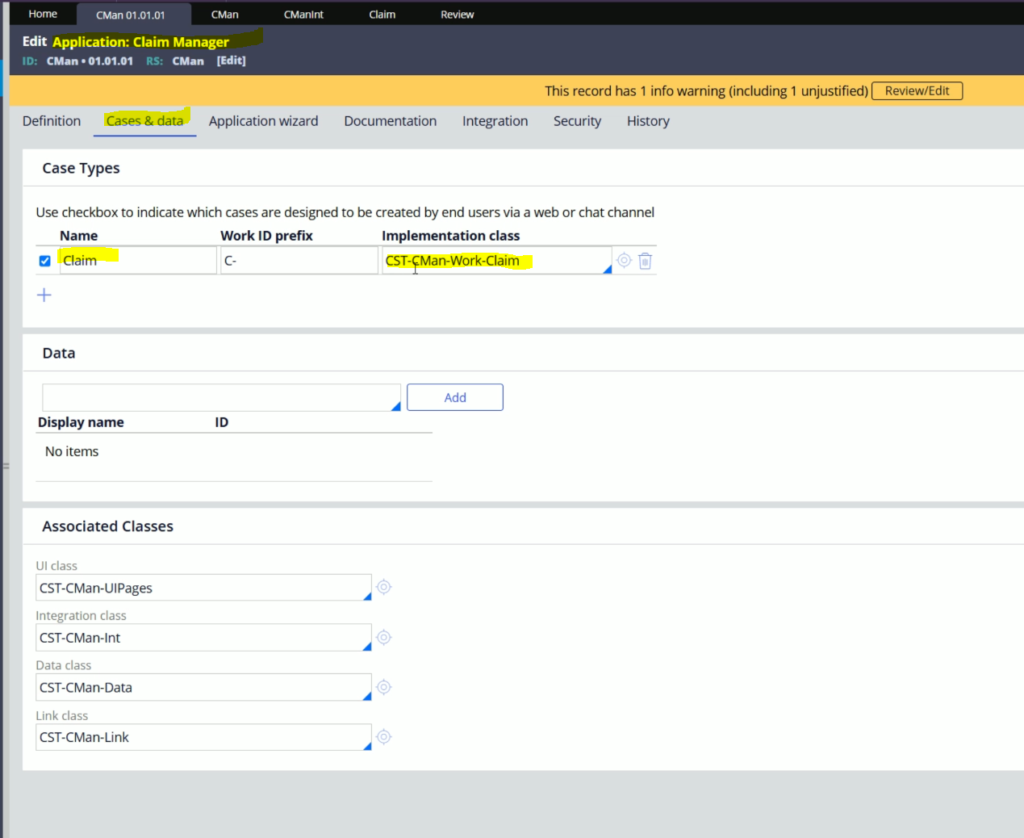Go to the Claim top tab
The image size is (1024, 838).
pos(382,14)
